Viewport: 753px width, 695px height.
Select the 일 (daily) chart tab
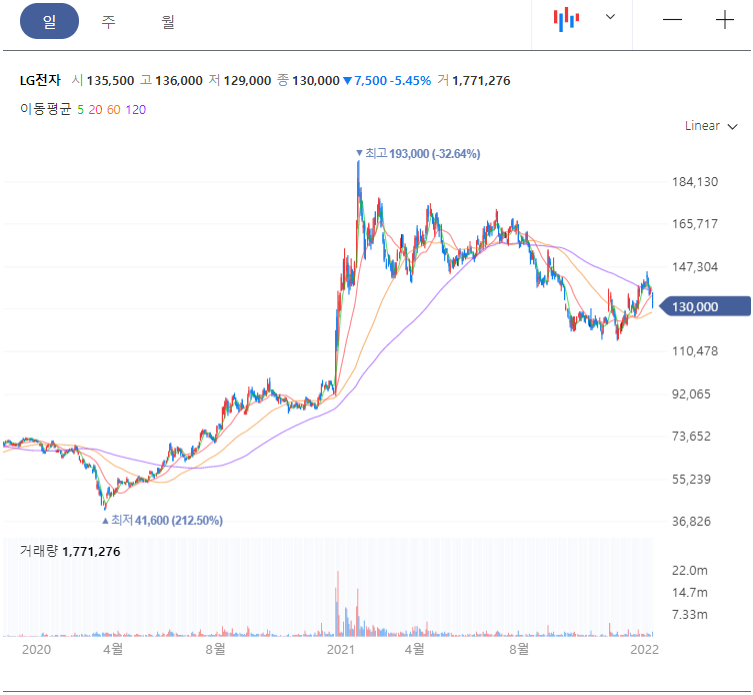coord(49,21)
